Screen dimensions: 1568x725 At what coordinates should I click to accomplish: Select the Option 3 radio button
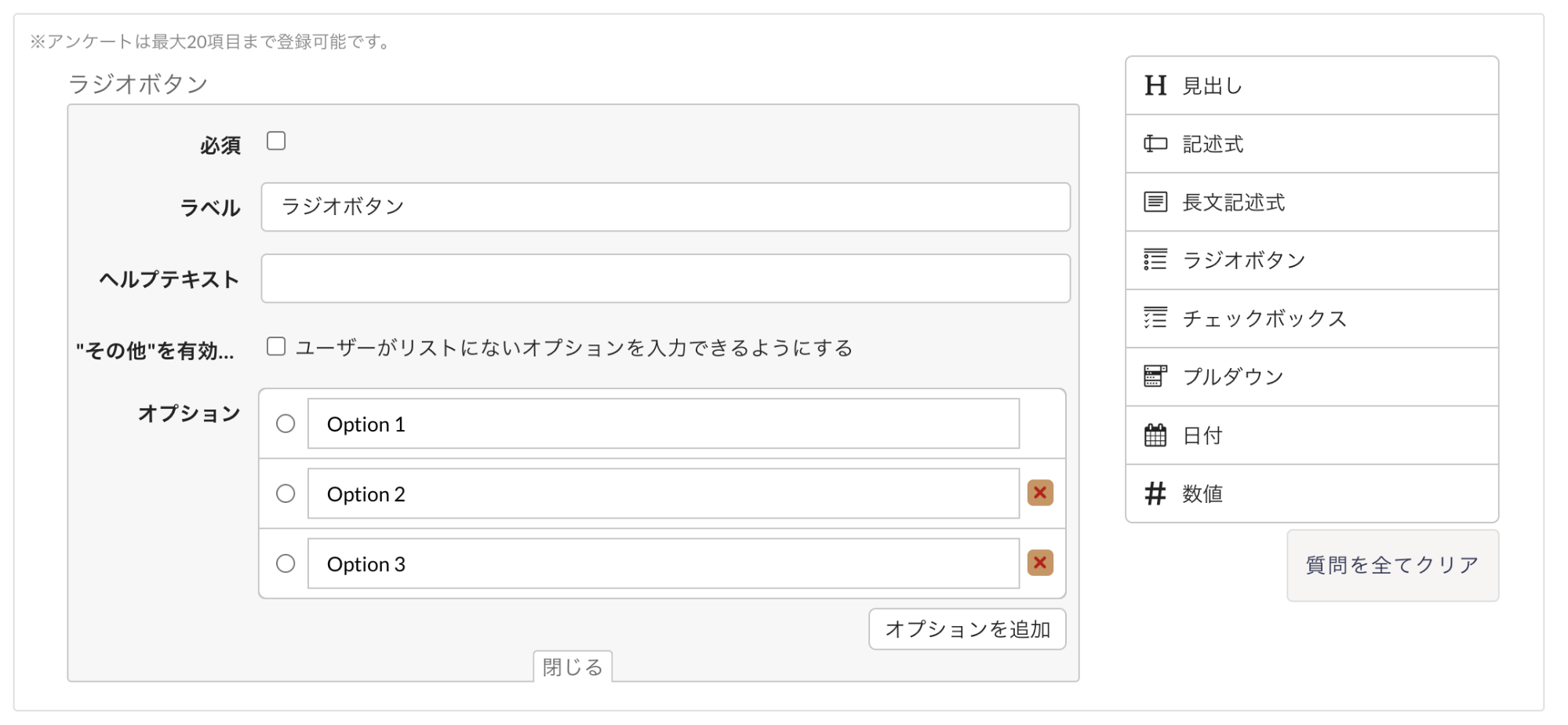click(x=286, y=563)
